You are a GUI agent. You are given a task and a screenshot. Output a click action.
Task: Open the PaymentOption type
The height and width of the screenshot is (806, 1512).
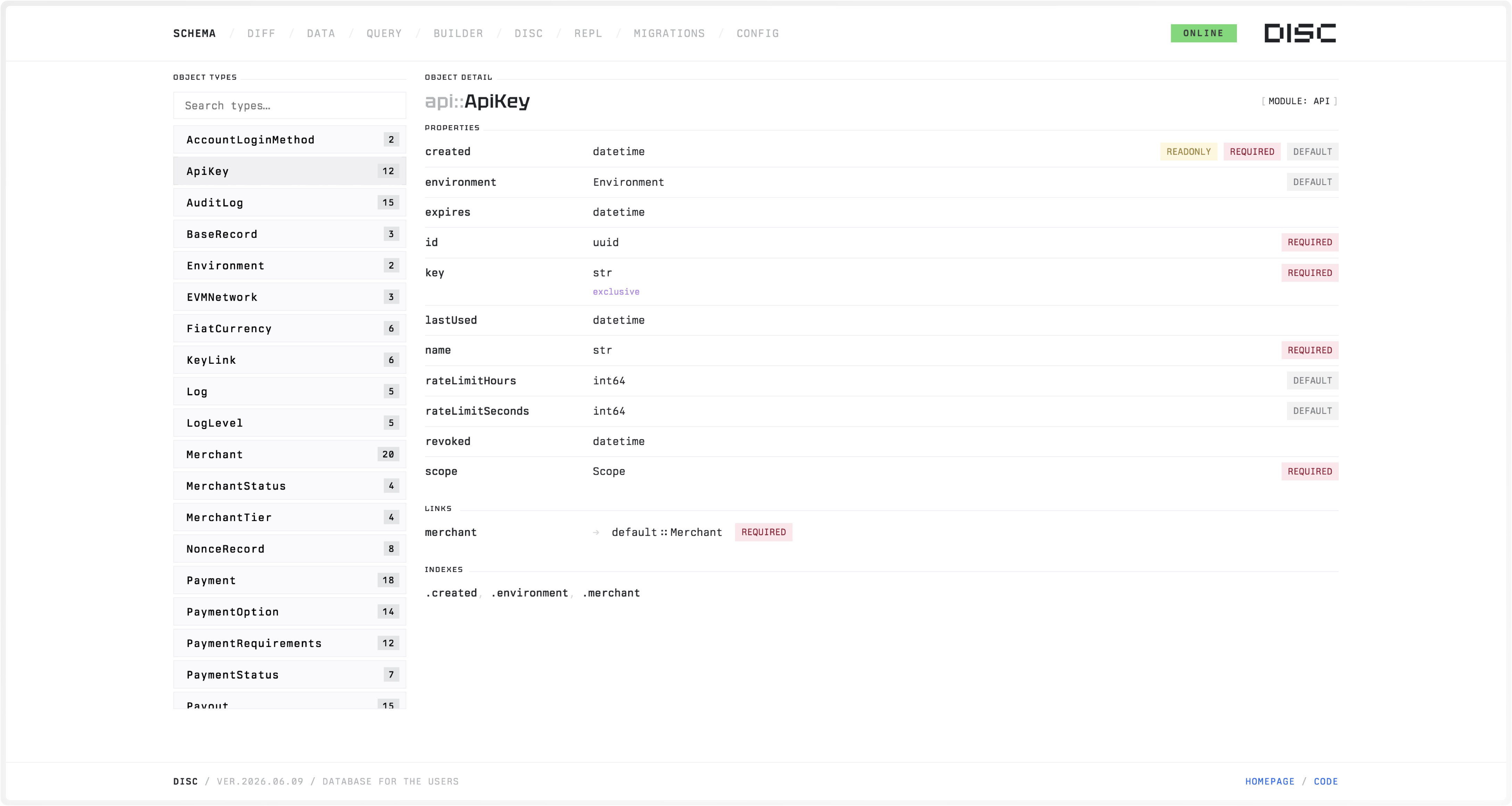coord(289,612)
